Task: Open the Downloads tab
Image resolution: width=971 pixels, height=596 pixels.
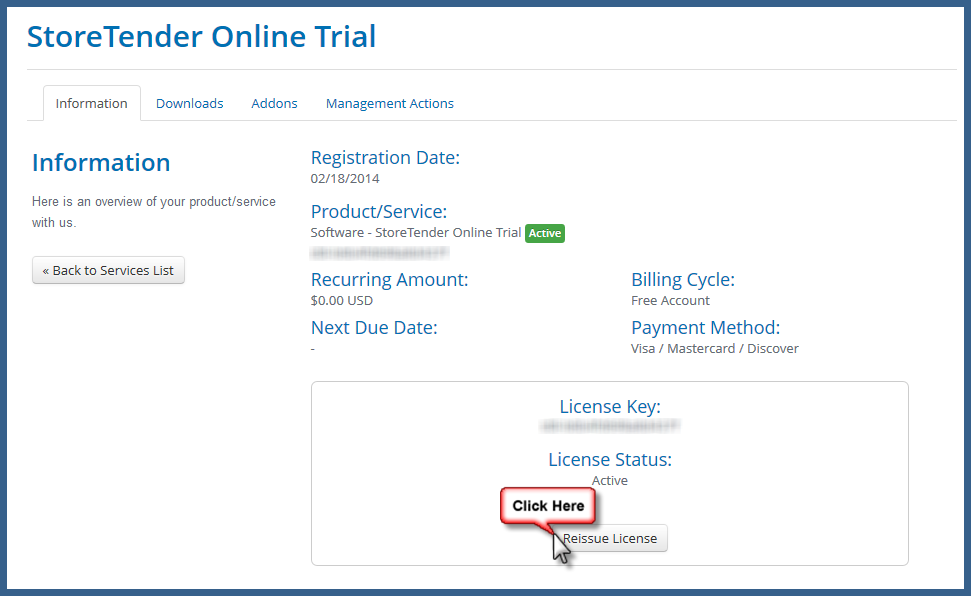Action: click(189, 103)
